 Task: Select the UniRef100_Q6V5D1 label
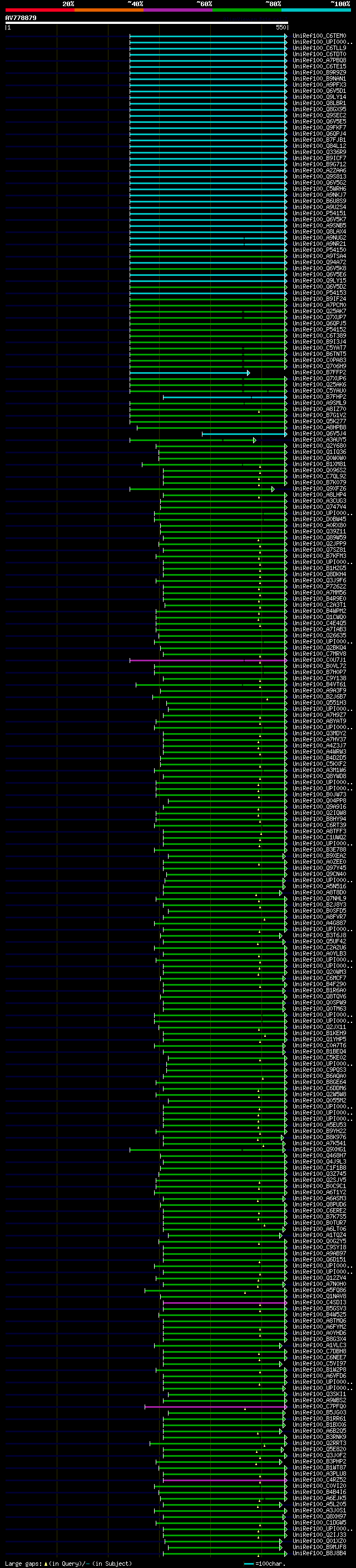tap(319, 91)
